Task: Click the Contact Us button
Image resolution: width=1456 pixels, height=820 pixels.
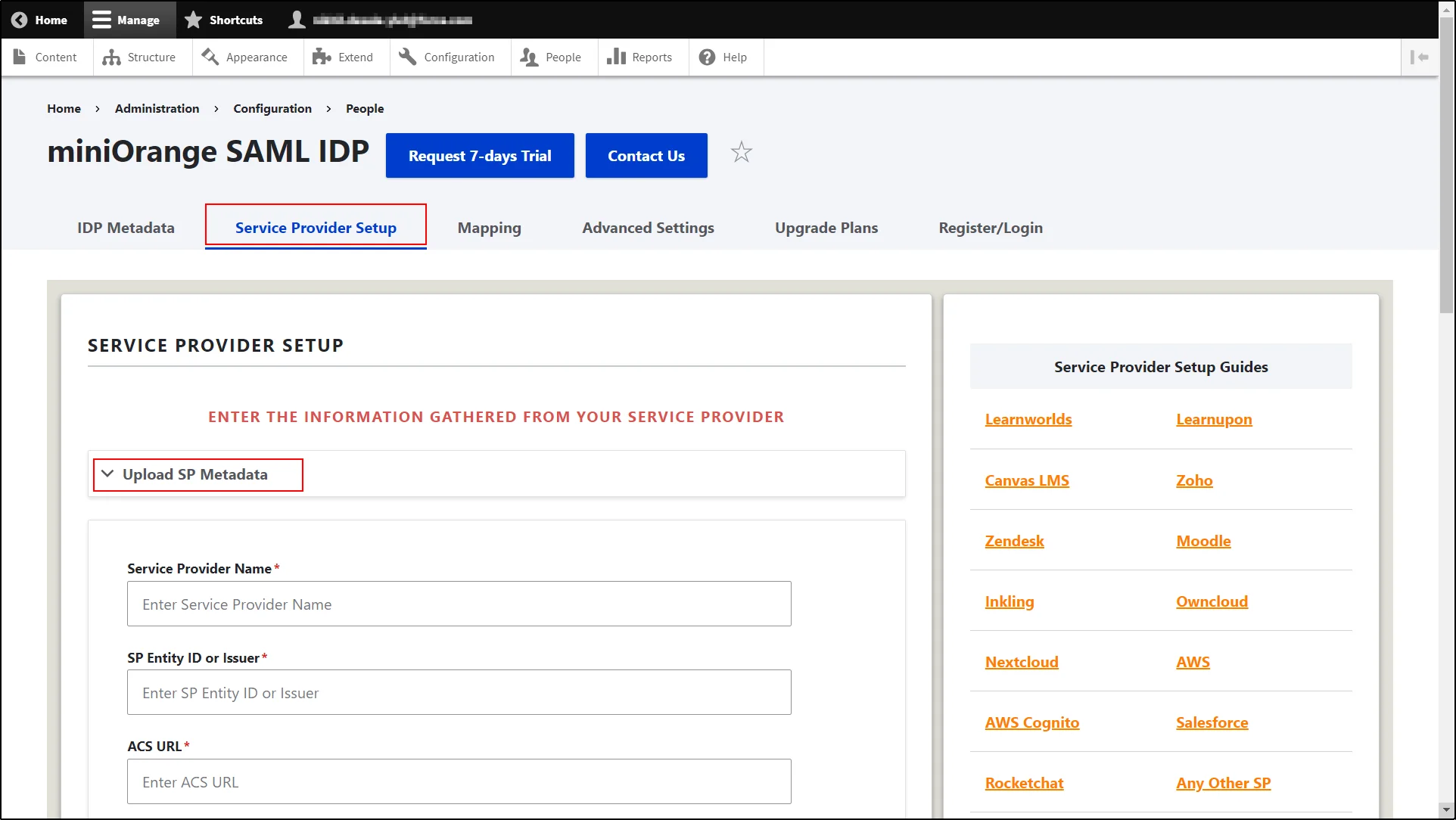Action: pyautogui.click(x=646, y=156)
